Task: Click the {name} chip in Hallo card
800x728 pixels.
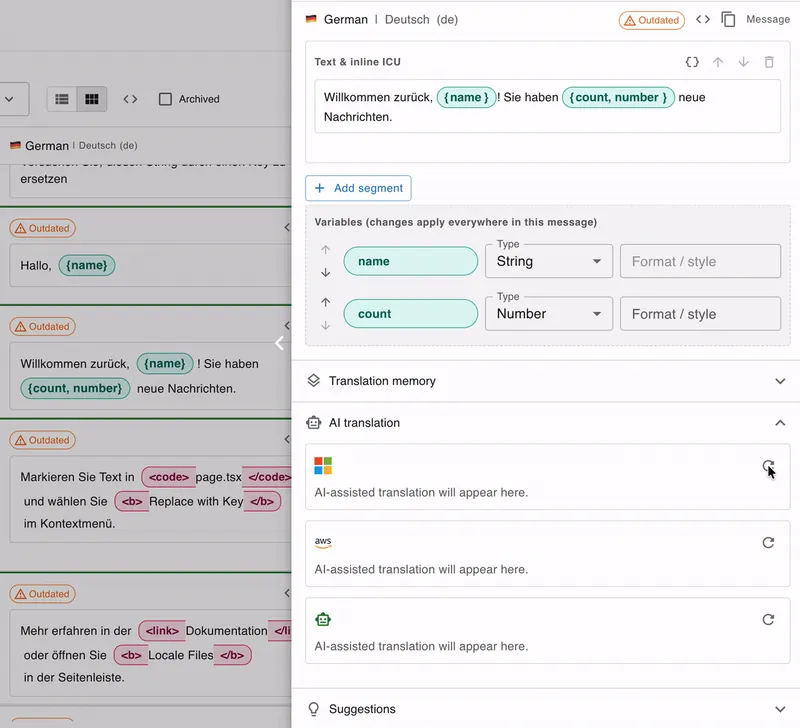Action: point(87,265)
